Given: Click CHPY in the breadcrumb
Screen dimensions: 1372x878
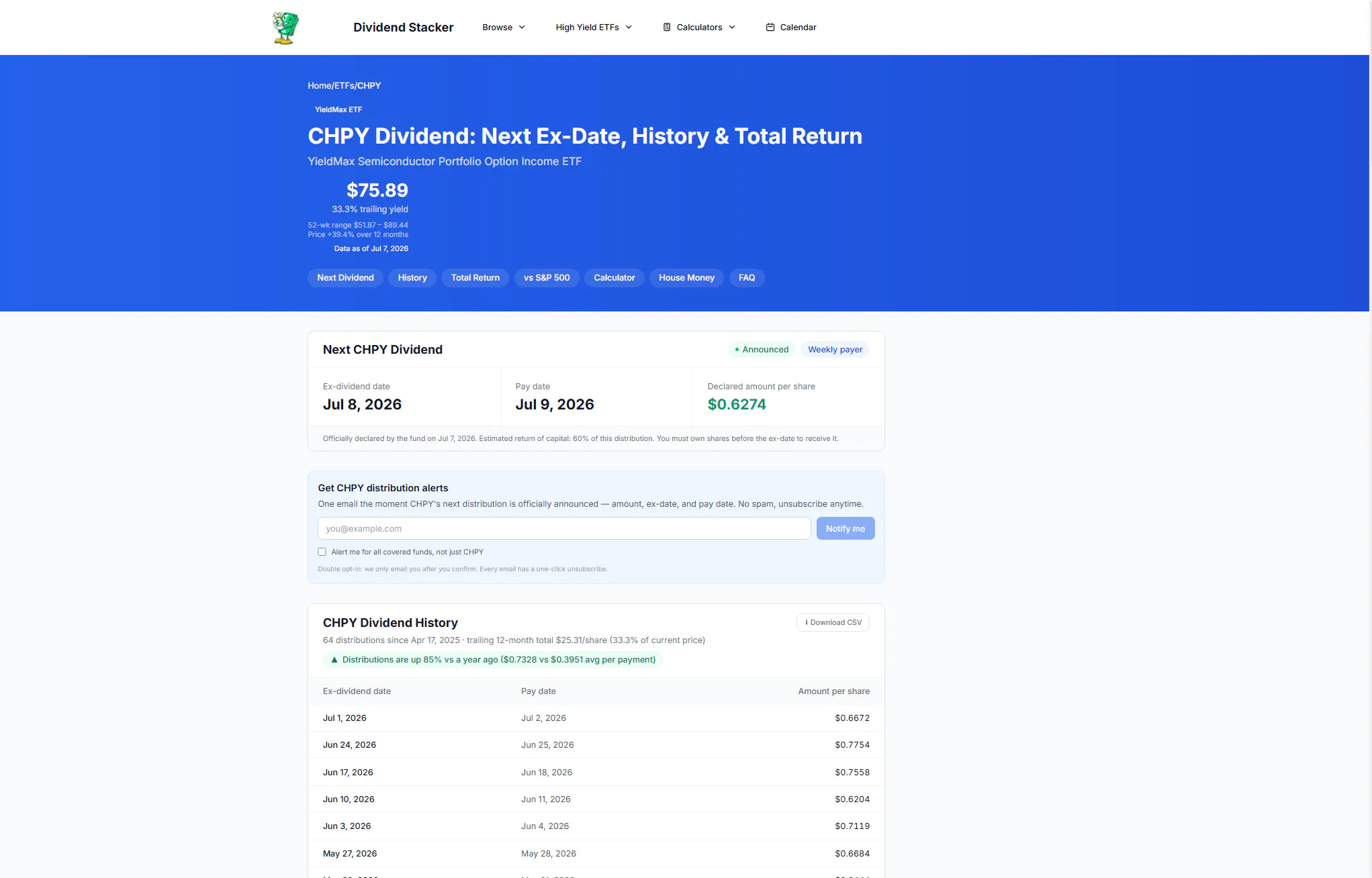Looking at the screenshot, I should pyautogui.click(x=369, y=86).
